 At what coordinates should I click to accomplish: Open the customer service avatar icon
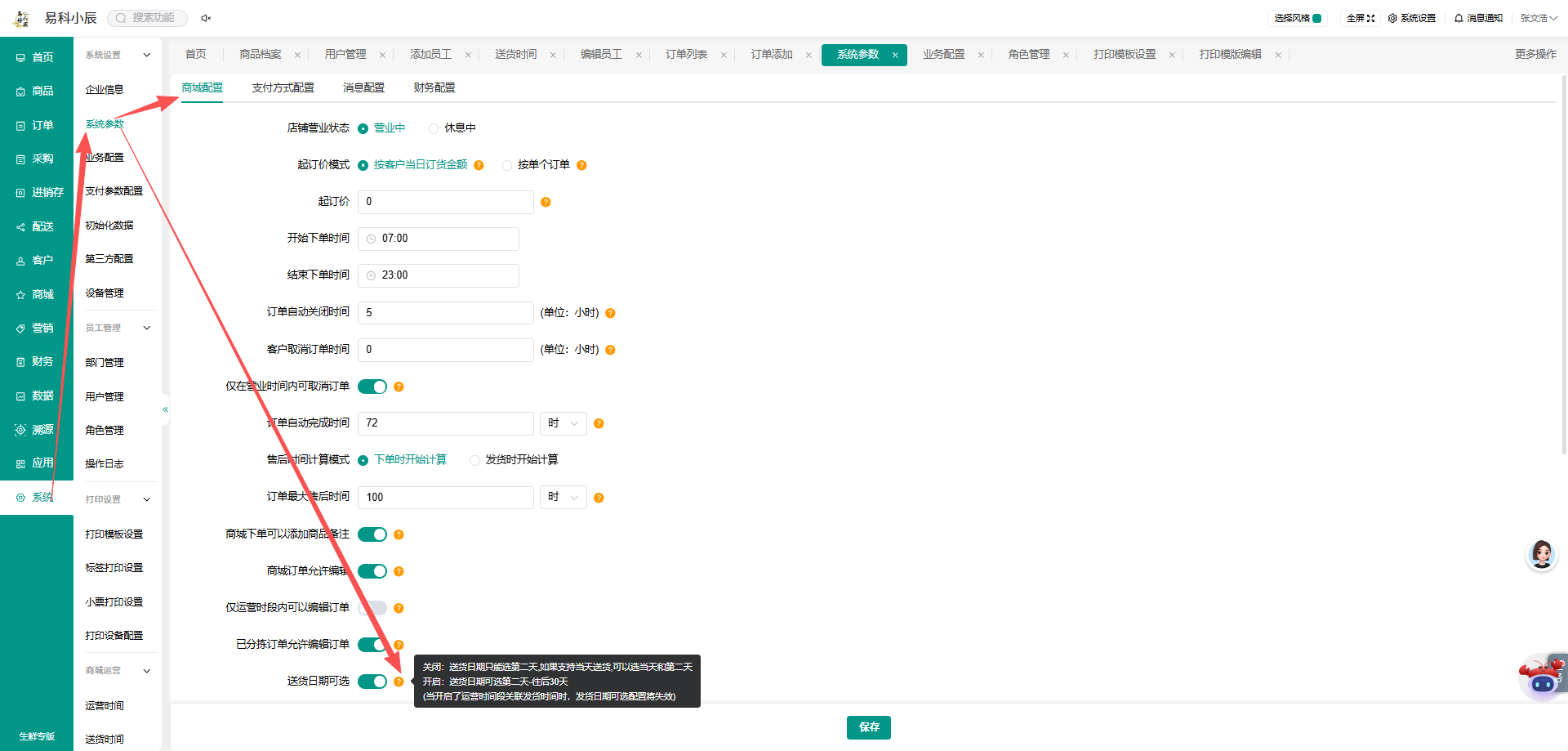click(1542, 555)
